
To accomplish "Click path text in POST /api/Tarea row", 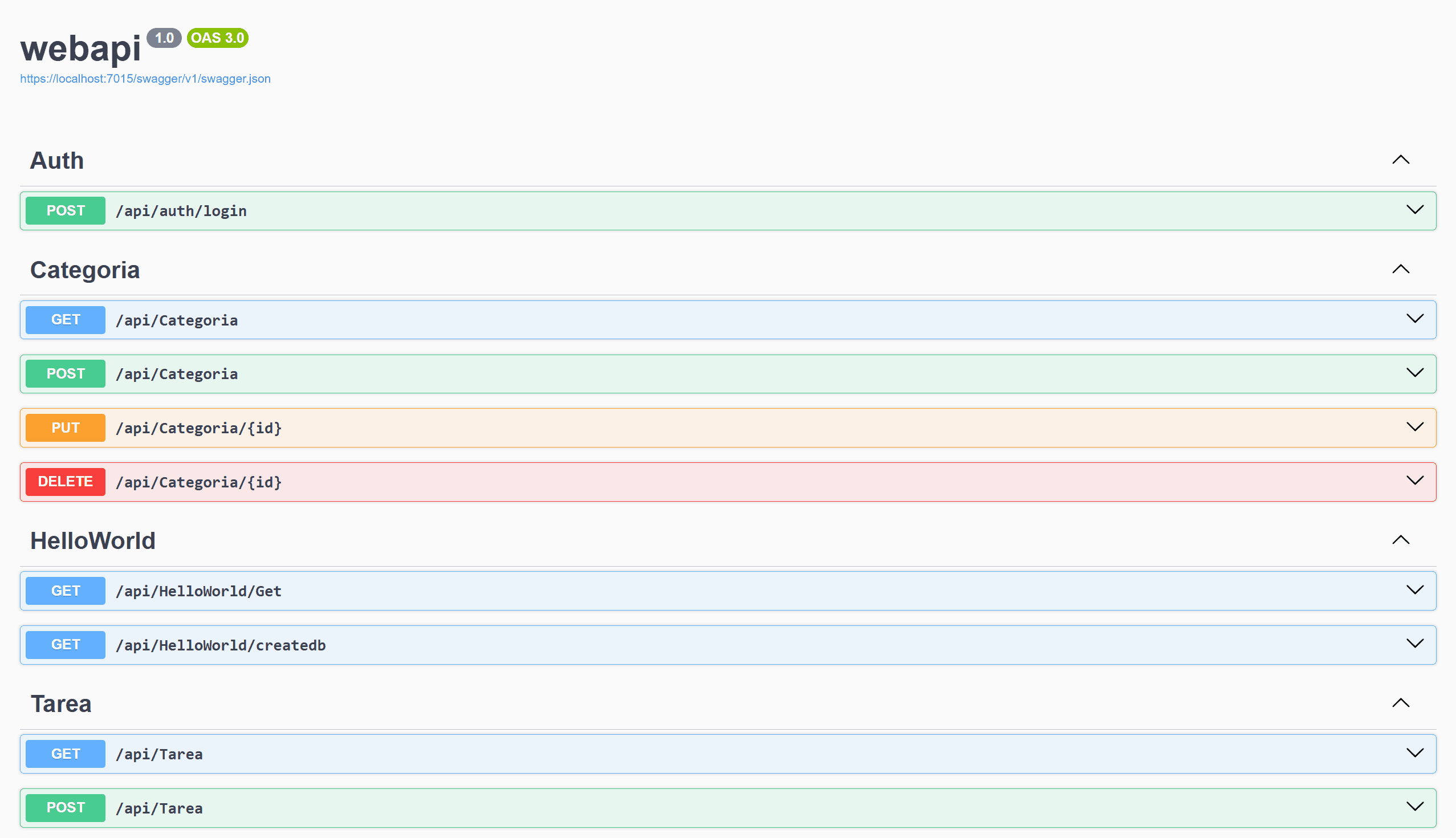I will pyautogui.click(x=159, y=809).
